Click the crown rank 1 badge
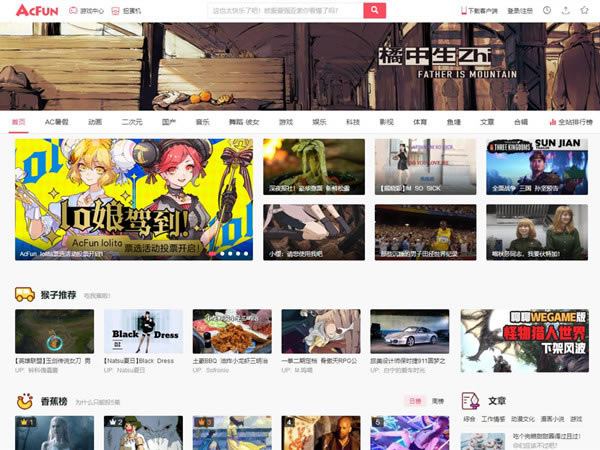Image resolution: width=600 pixels, height=450 pixels. point(25,422)
